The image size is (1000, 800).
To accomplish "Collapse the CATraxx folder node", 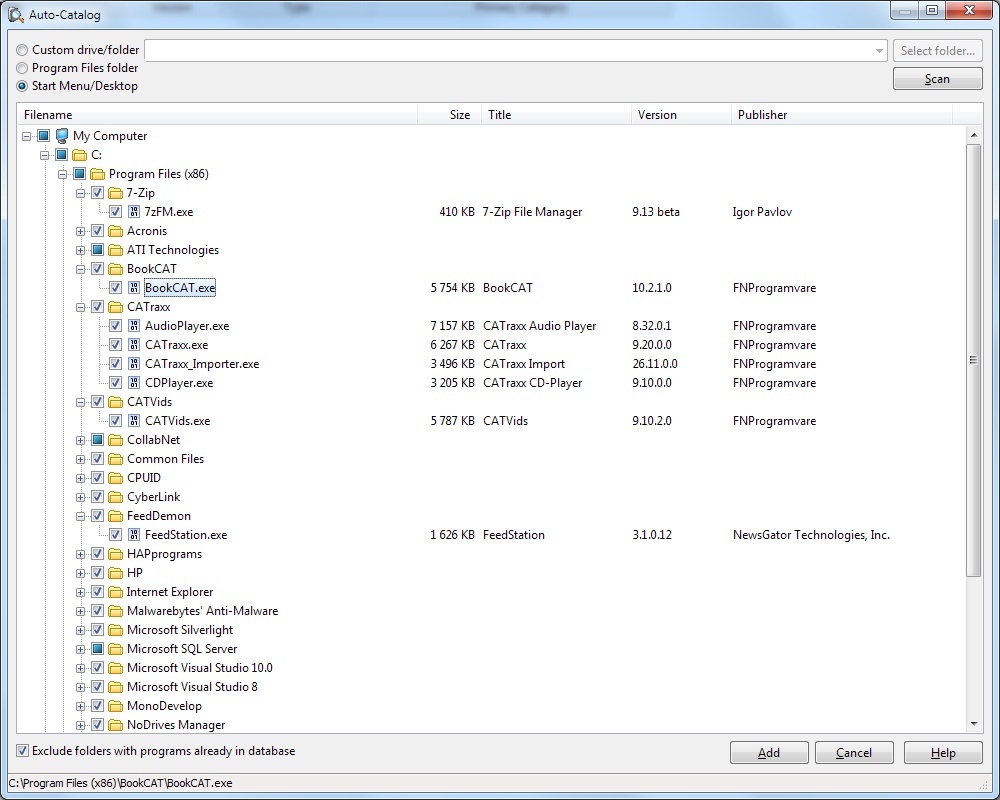I will pyautogui.click(x=81, y=307).
